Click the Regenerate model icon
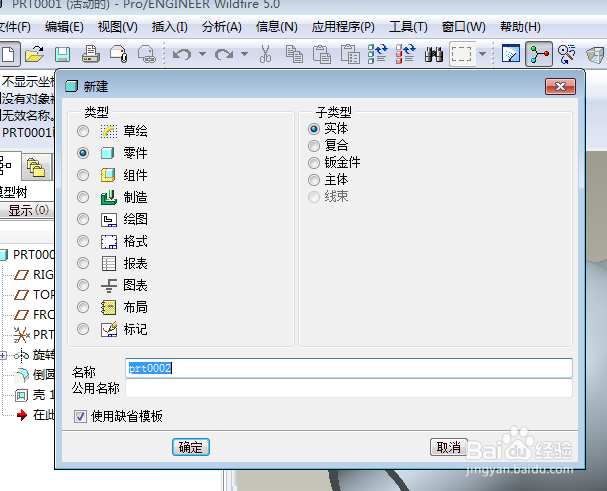Viewport: 607px width, 491px height. 377,54
